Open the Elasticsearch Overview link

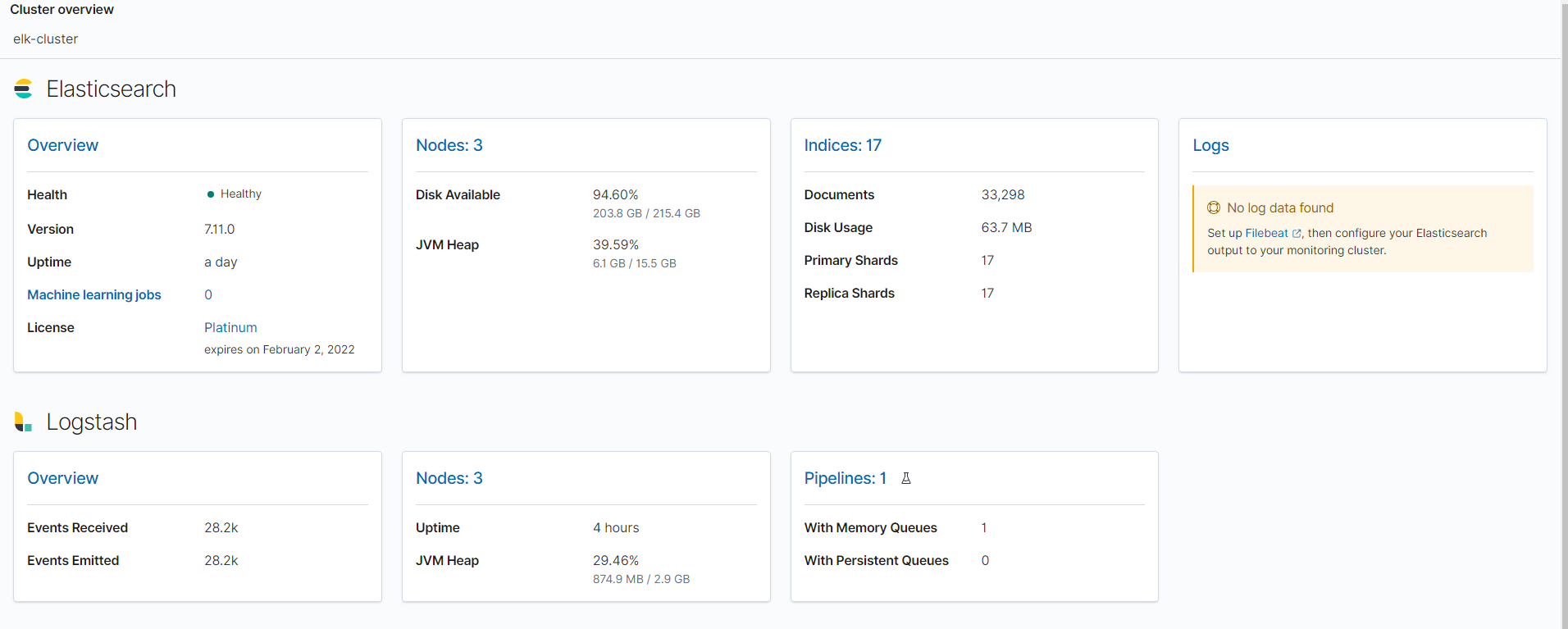coord(63,145)
